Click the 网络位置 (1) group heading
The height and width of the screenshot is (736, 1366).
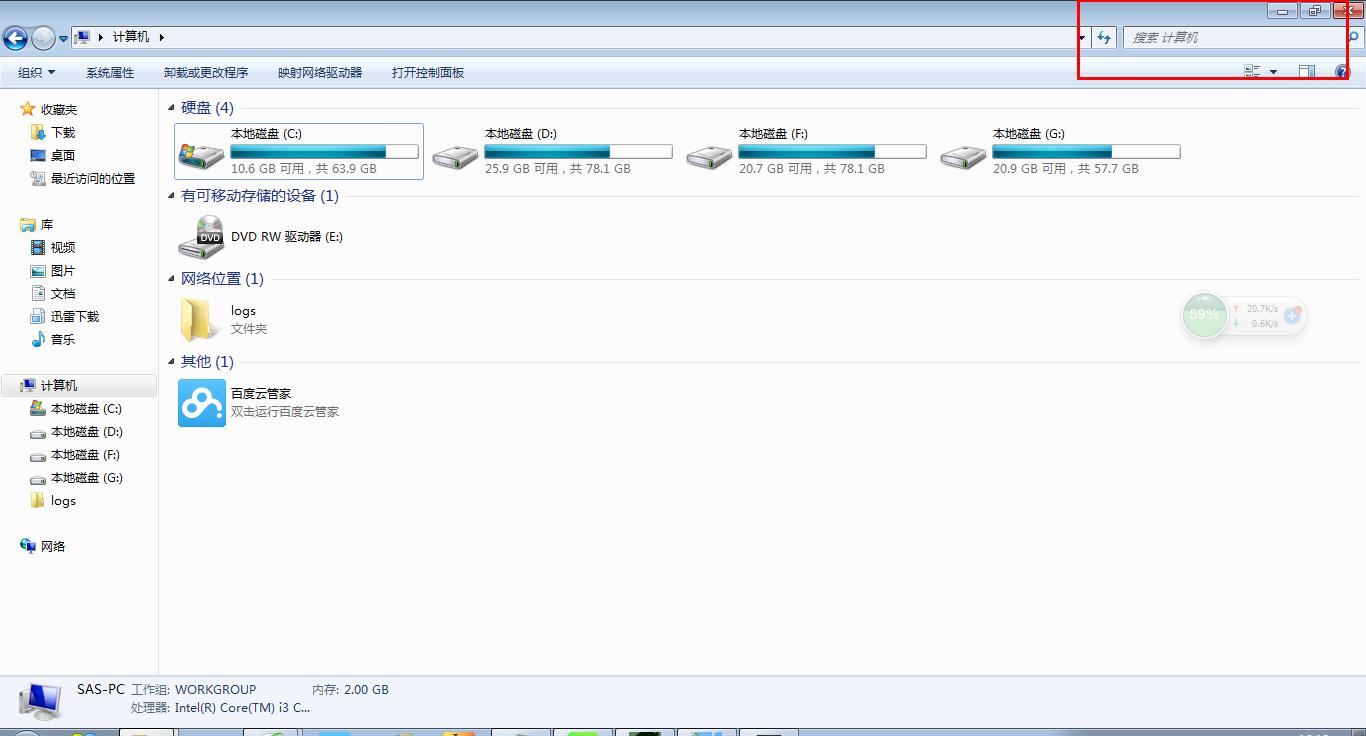[222, 279]
